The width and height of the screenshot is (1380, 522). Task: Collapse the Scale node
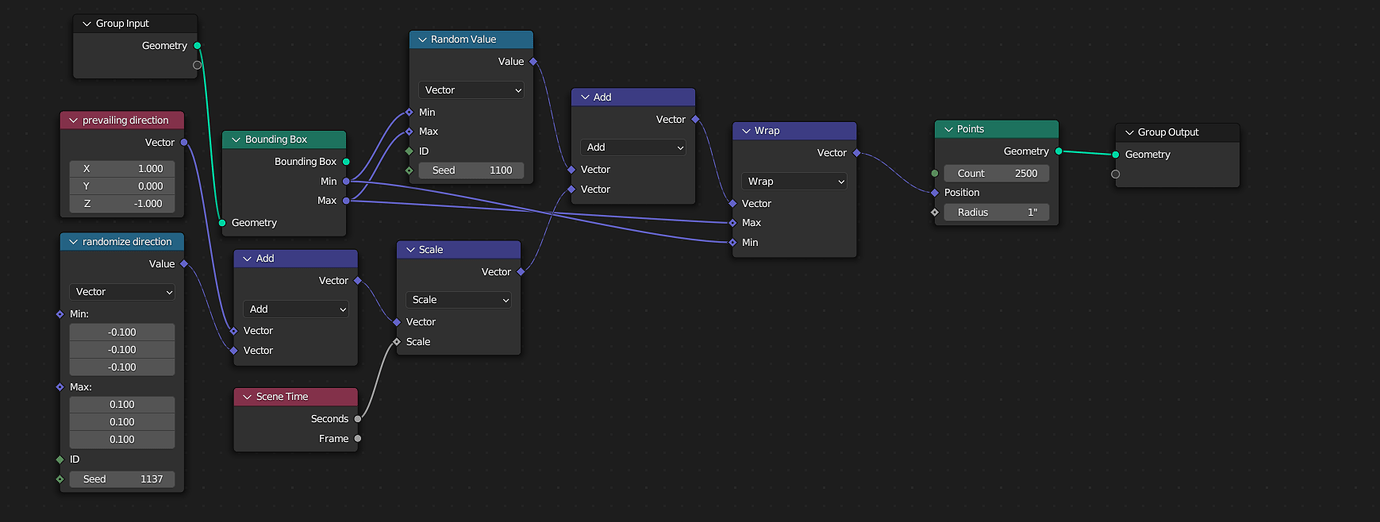coord(409,249)
